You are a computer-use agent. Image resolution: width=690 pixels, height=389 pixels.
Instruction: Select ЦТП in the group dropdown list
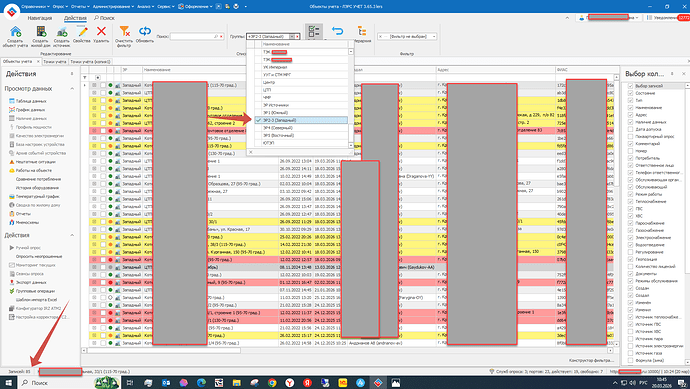(301, 90)
